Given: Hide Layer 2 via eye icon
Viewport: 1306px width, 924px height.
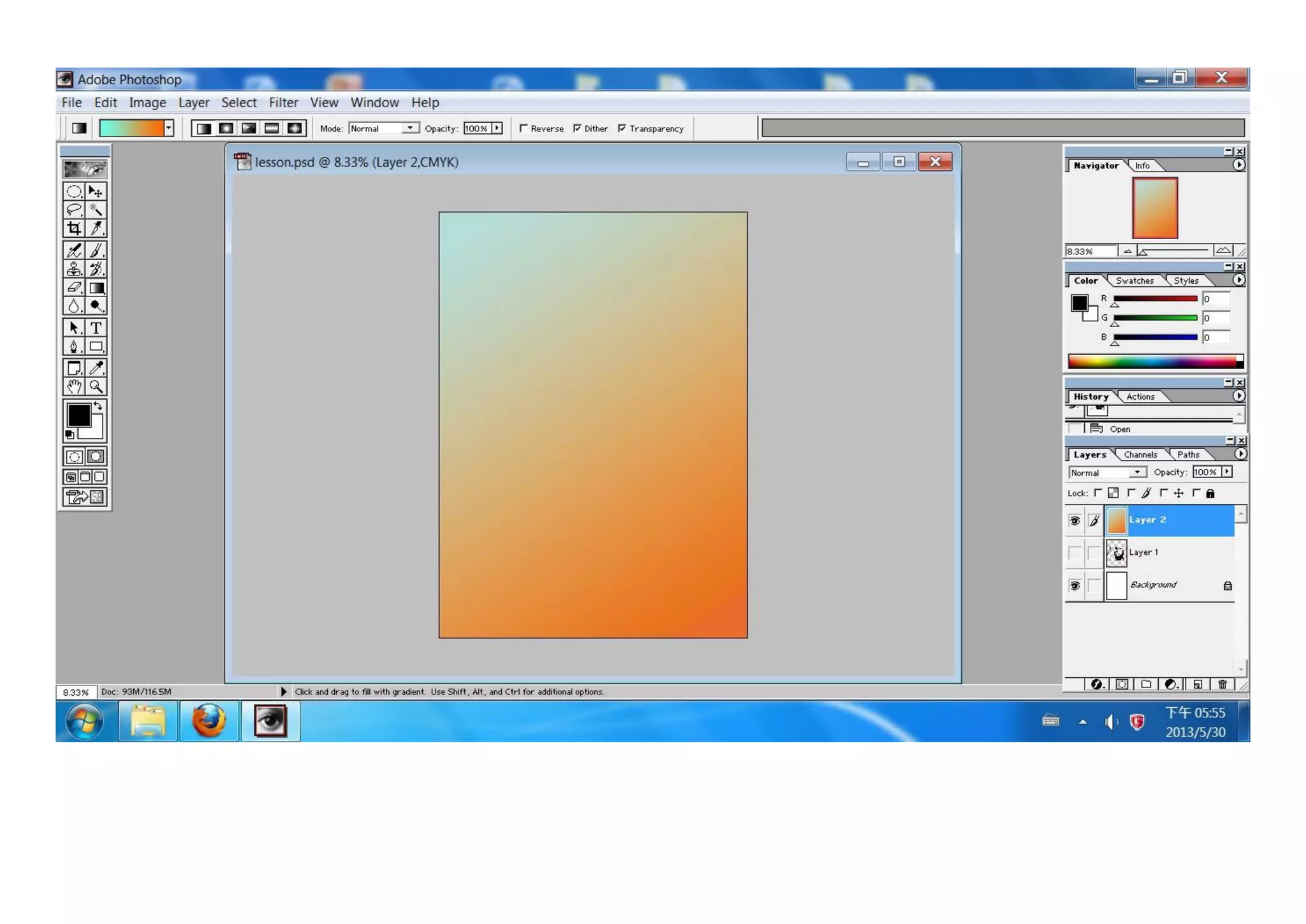Looking at the screenshot, I should 1075,520.
